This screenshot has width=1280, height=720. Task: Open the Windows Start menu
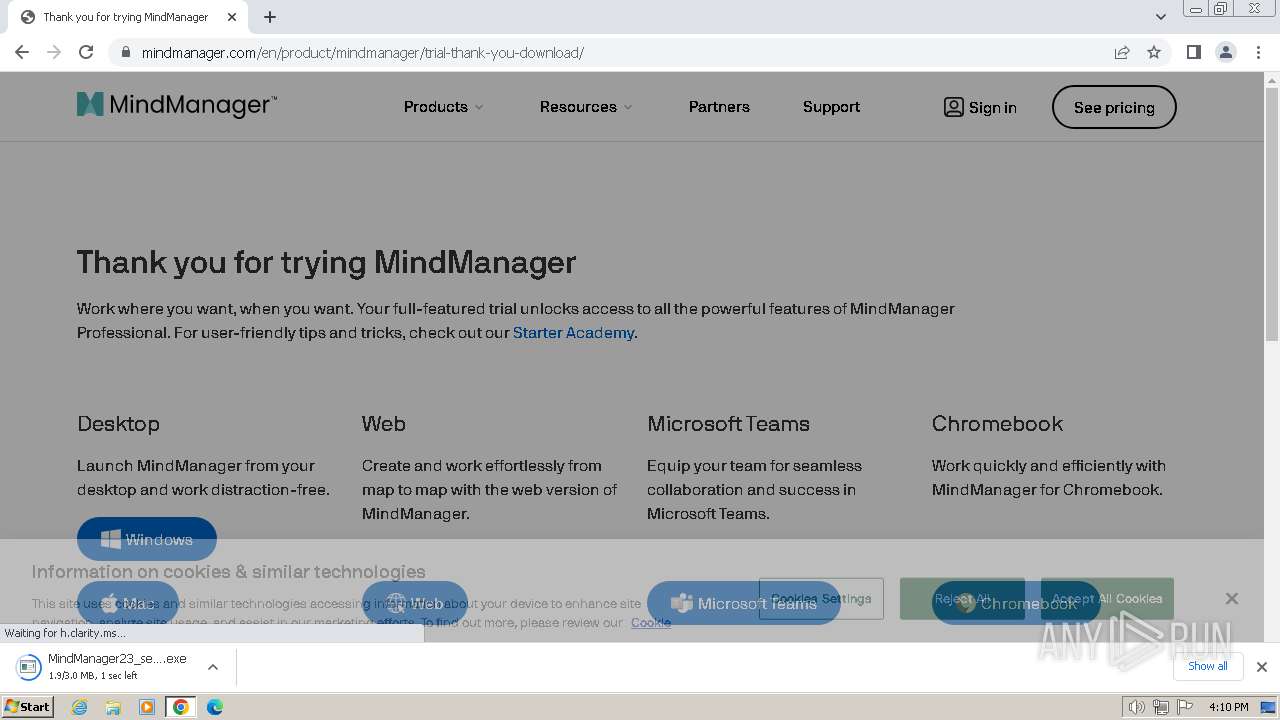(x=27, y=707)
